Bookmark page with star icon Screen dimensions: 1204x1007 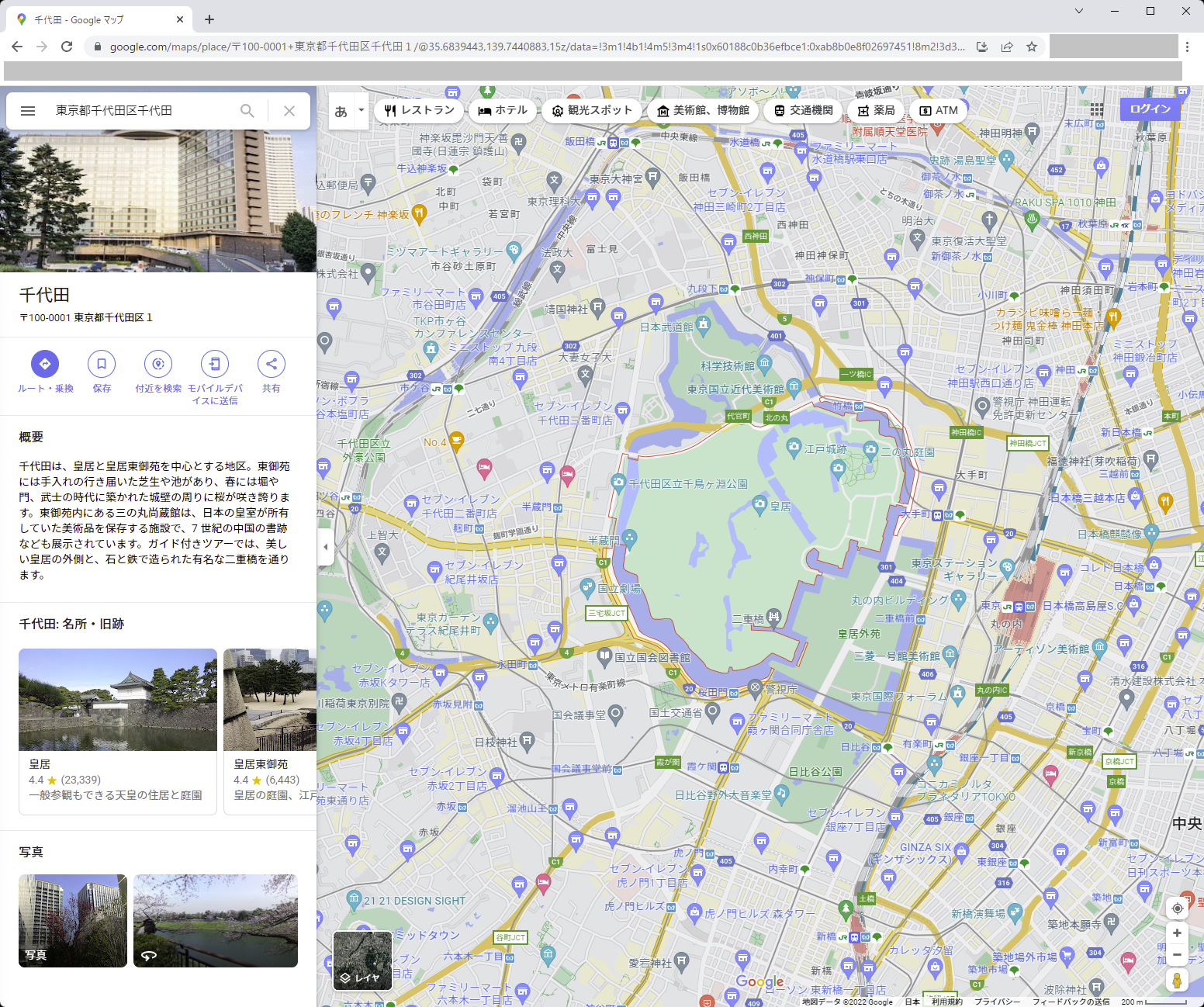pos(1032,47)
